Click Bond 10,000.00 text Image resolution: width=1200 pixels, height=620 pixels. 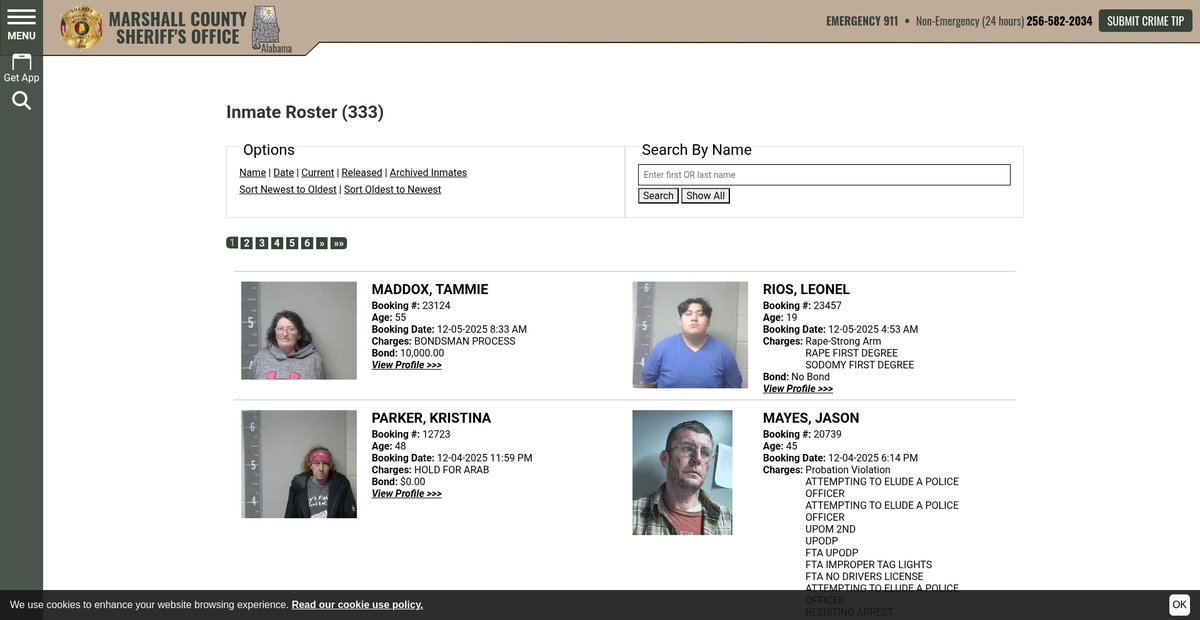click(408, 354)
